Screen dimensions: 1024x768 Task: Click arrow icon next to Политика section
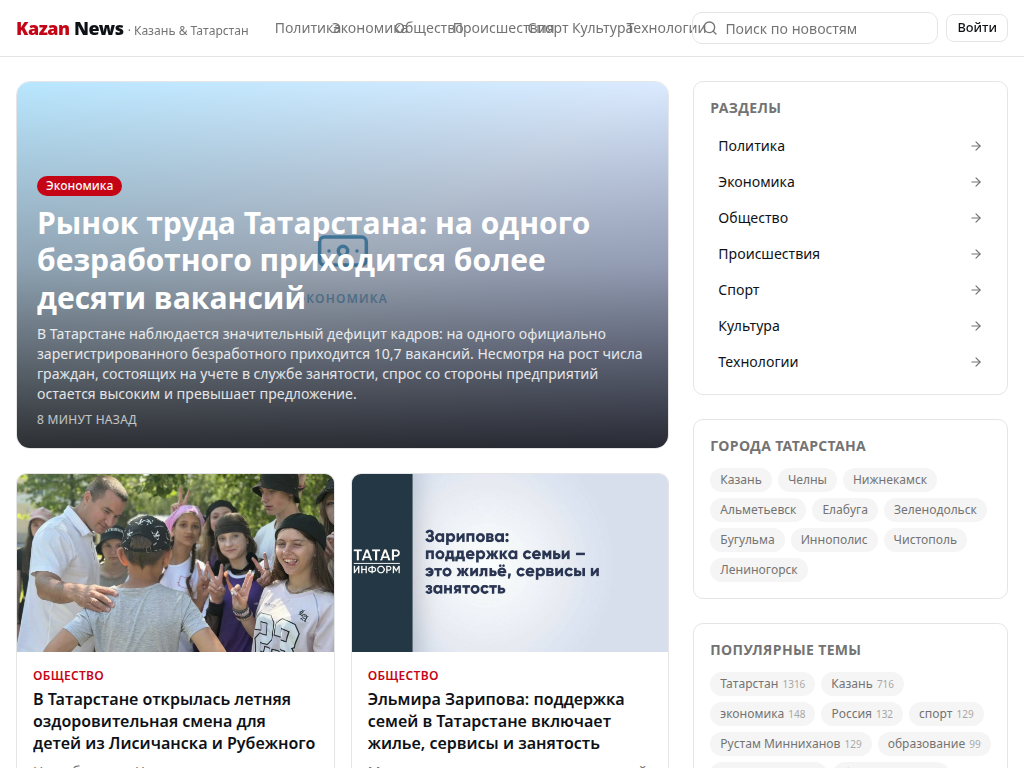[x=976, y=146]
